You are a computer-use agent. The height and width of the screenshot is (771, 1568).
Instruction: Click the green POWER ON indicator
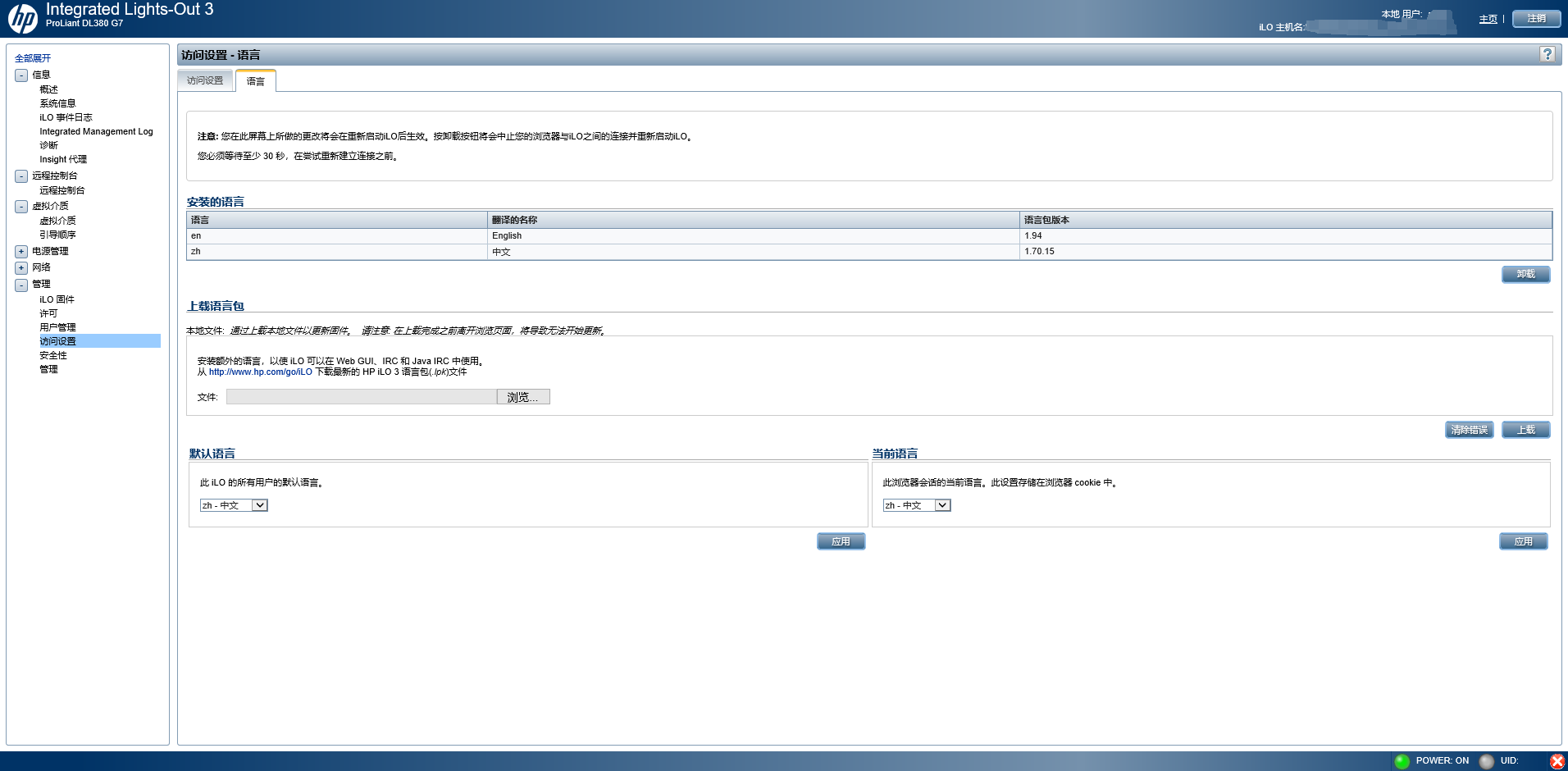click(x=1402, y=761)
